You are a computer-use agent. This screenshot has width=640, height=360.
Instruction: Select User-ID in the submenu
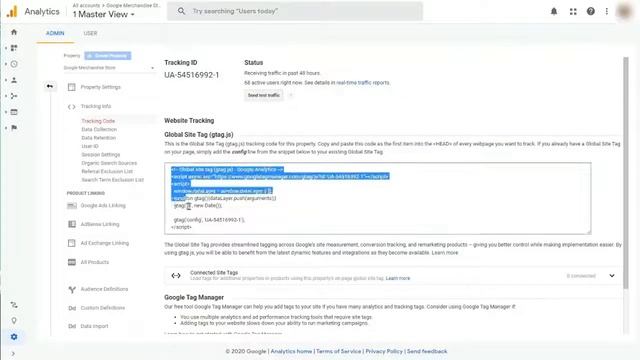(90, 146)
